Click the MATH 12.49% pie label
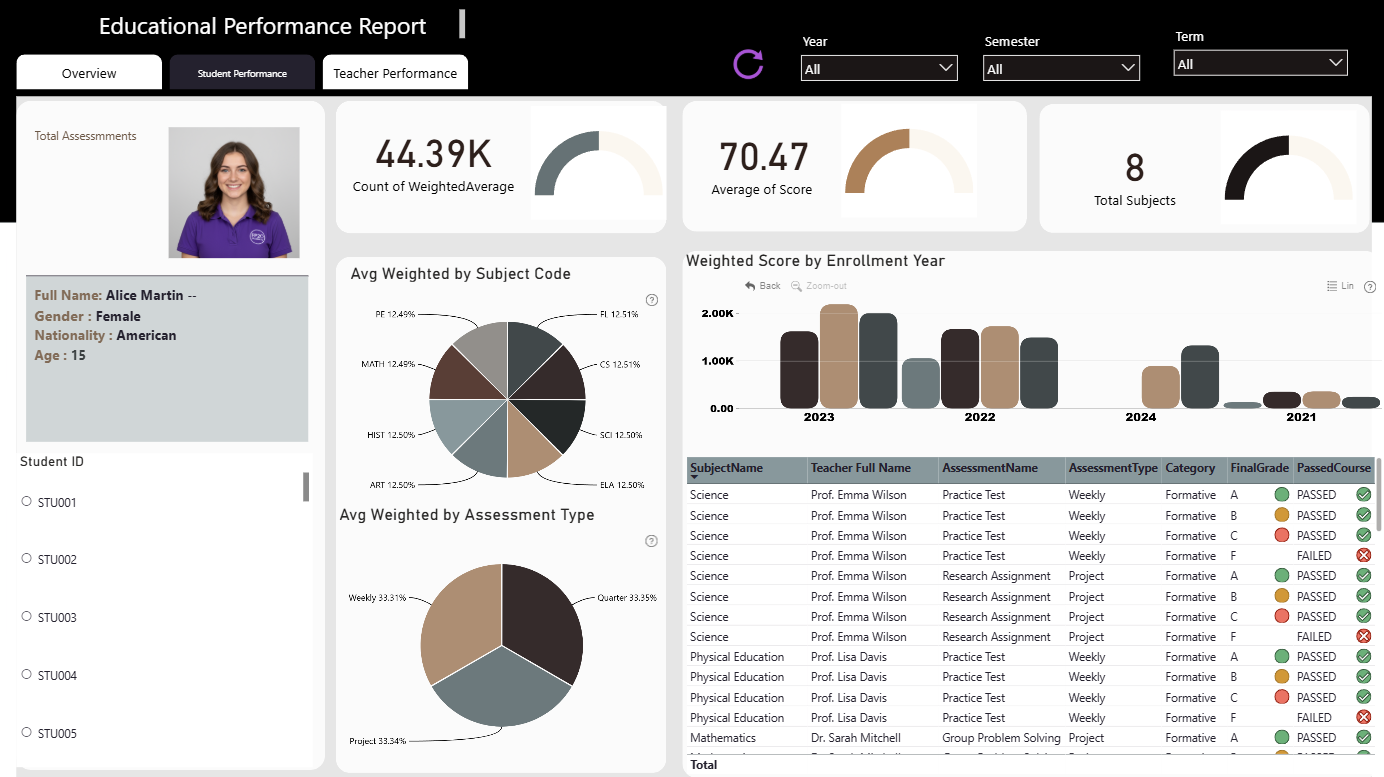1384x777 pixels. [x=388, y=364]
